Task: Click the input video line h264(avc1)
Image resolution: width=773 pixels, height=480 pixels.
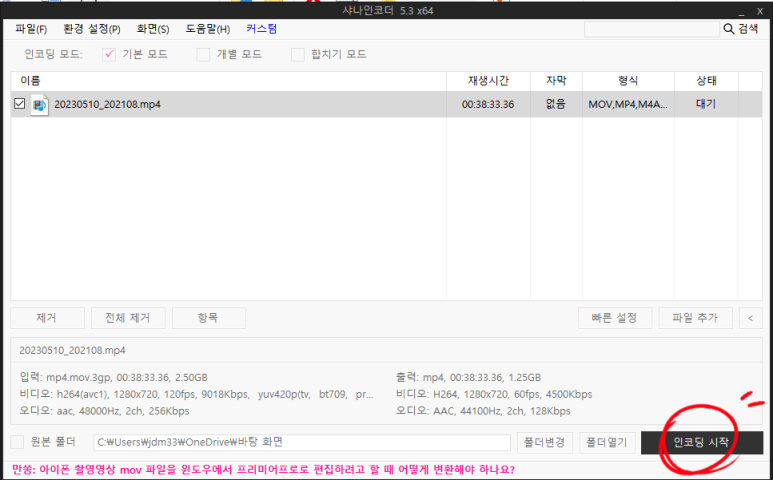Action: click(x=196, y=394)
